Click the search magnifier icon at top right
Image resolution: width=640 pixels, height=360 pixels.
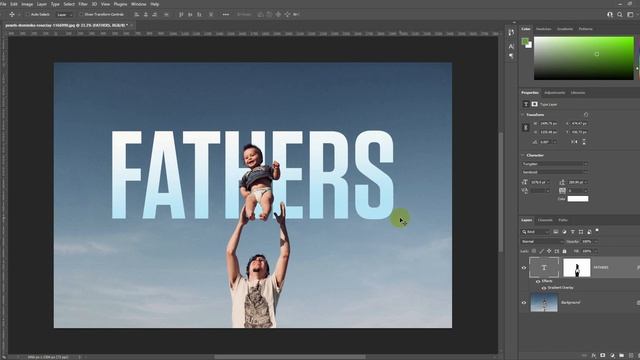(620, 14)
